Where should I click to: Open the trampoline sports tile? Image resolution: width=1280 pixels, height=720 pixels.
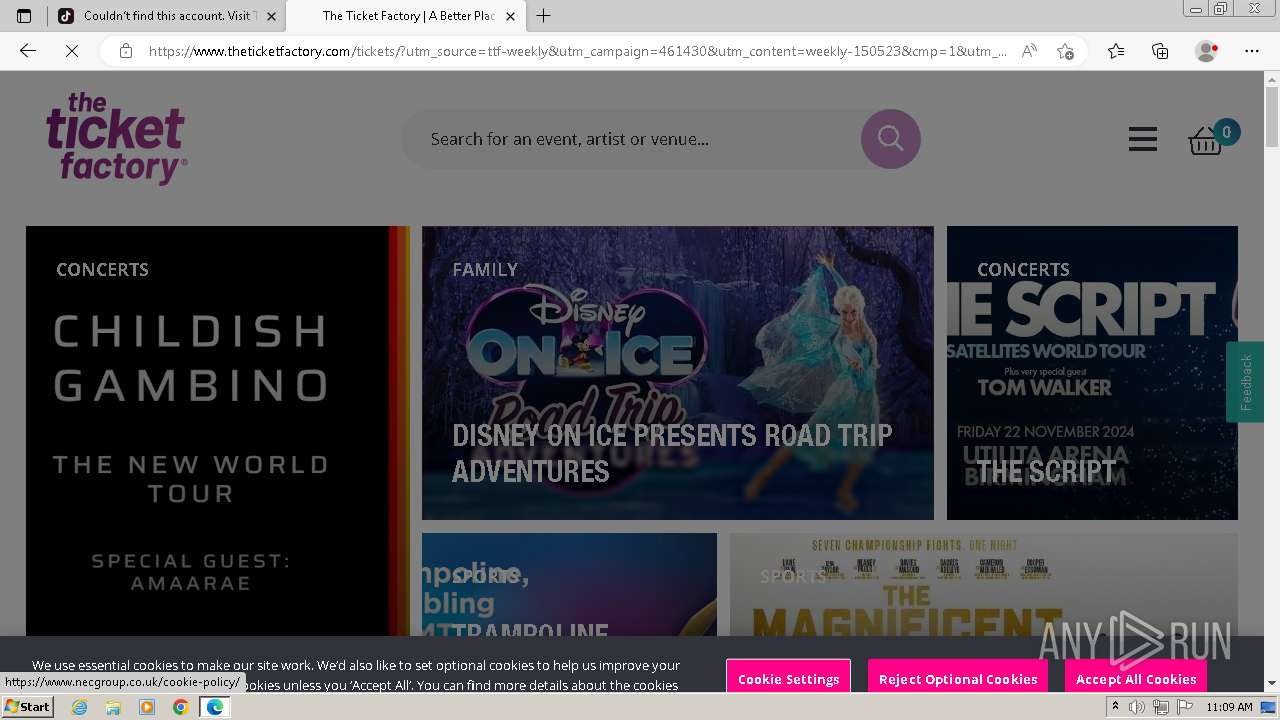tap(569, 584)
